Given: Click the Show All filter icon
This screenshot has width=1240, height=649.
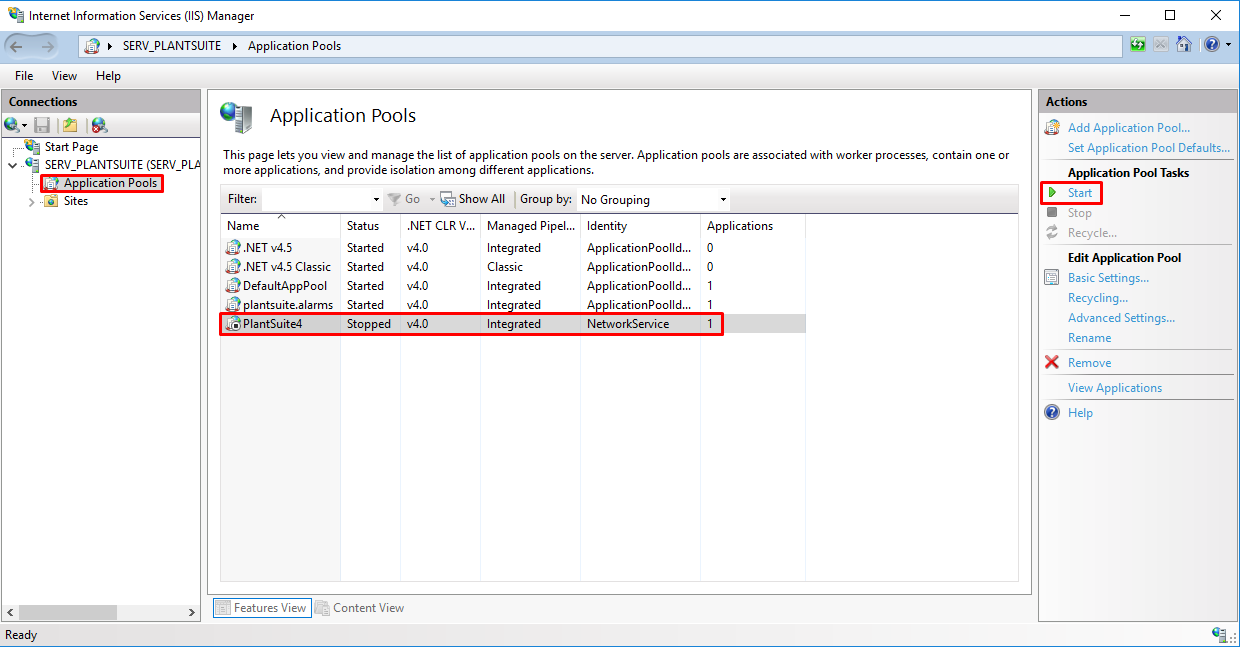Looking at the screenshot, I should [x=448, y=199].
